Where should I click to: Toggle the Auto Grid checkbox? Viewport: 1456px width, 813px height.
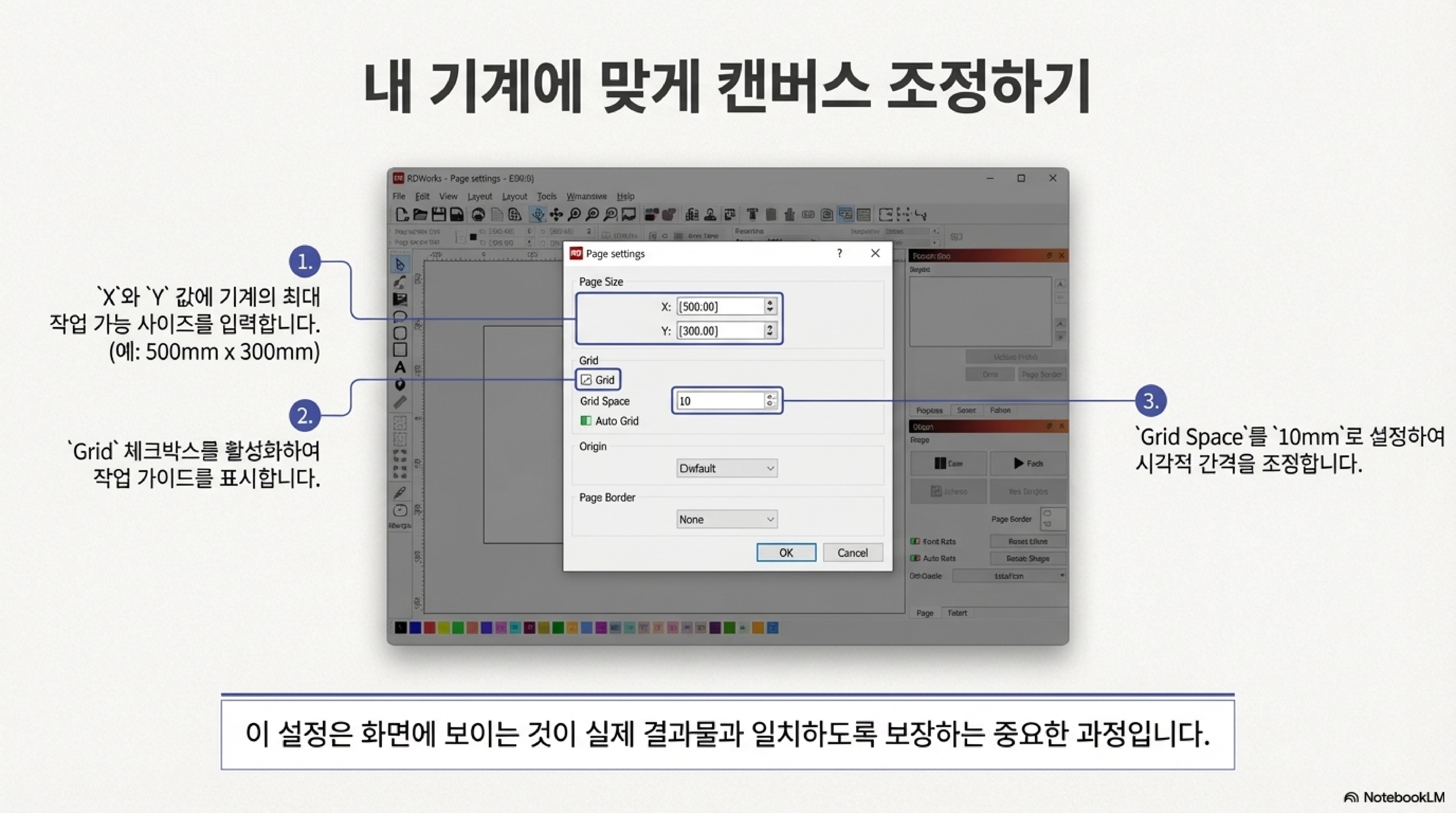click(x=586, y=421)
